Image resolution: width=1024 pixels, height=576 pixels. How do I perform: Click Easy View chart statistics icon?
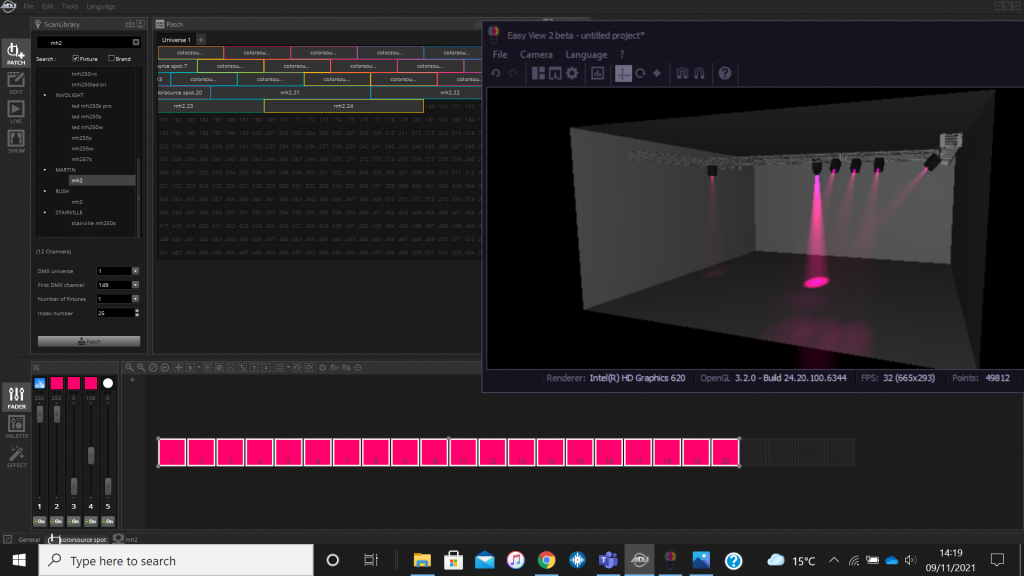[x=598, y=73]
